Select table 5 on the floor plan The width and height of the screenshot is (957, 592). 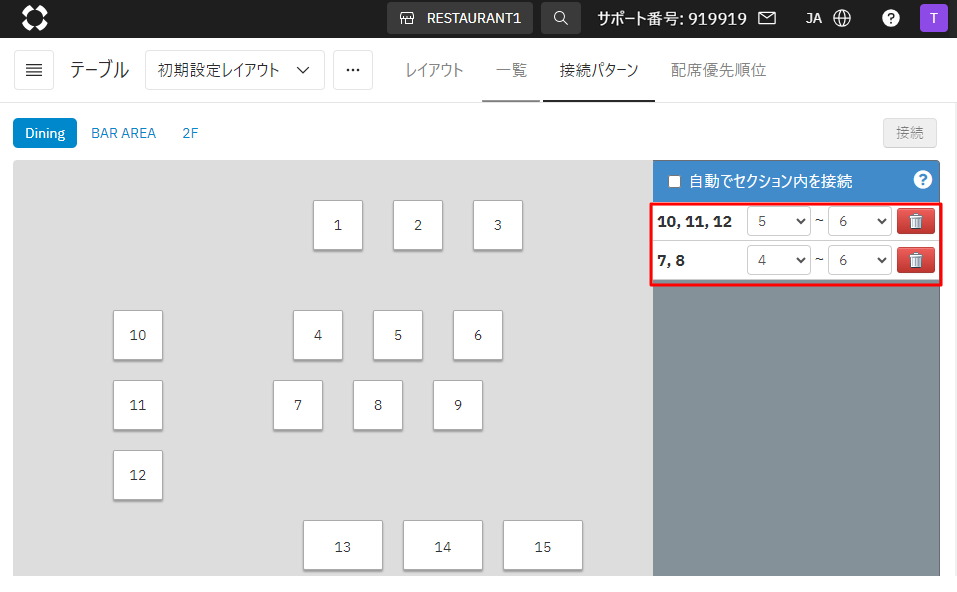tap(397, 335)
